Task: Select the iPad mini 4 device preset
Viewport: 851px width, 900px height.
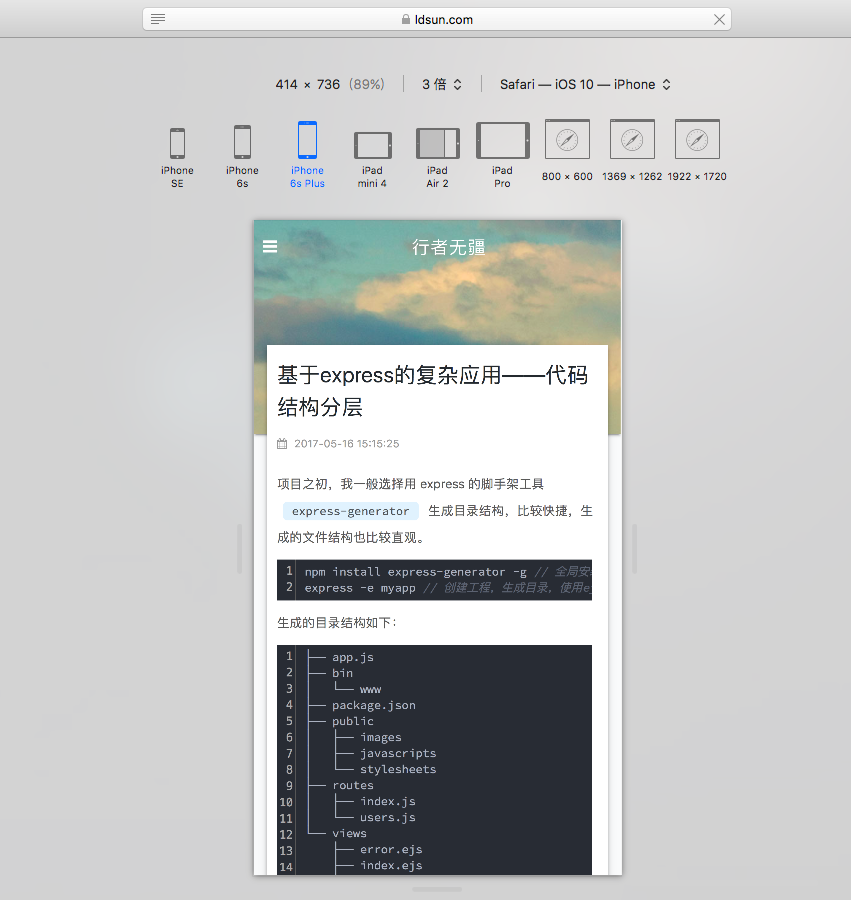Action: (372, 160)
